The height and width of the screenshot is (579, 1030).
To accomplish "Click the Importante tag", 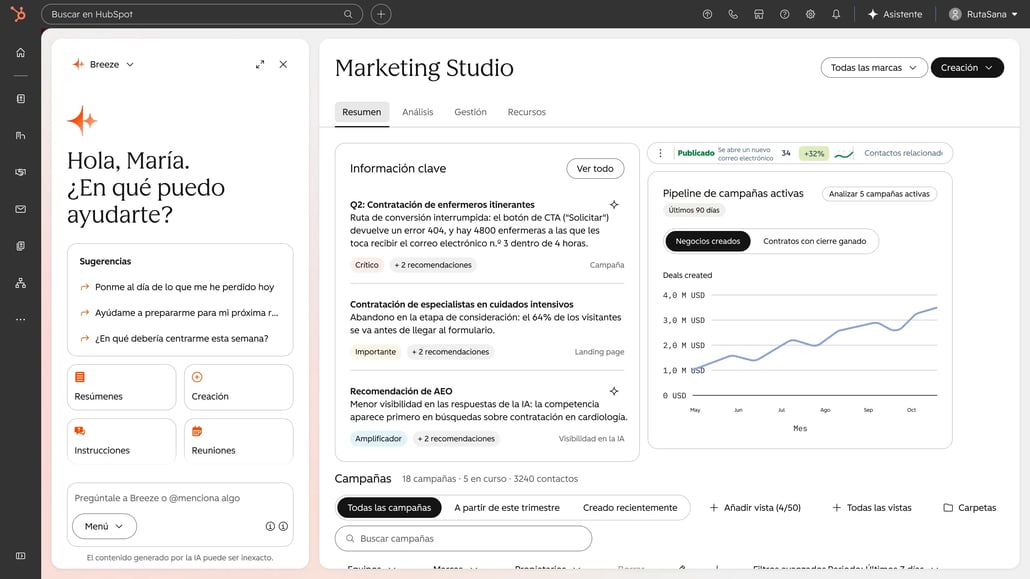I will tap(375, 352).
